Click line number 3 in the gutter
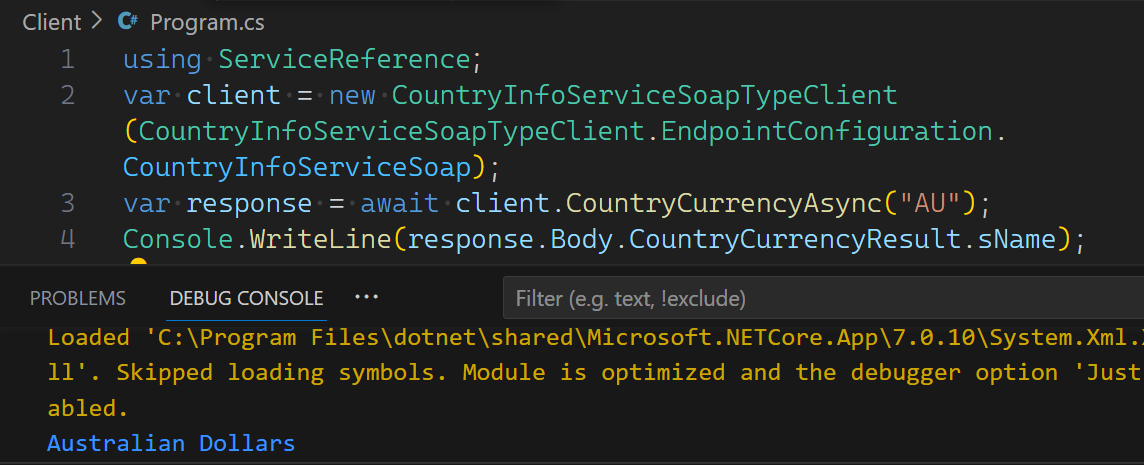This screenshot has width=1144, height=465. pos(68,203)
